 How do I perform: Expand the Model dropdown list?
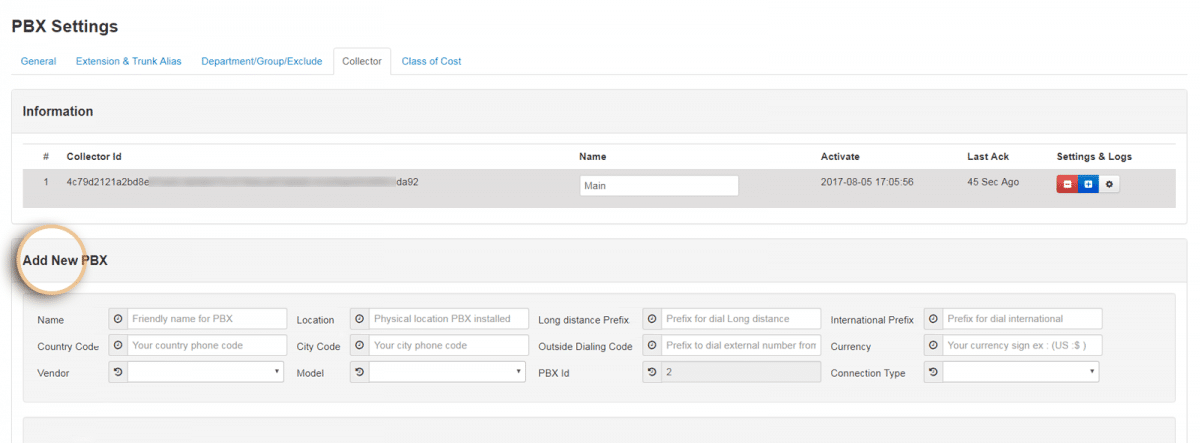(447, 372)
